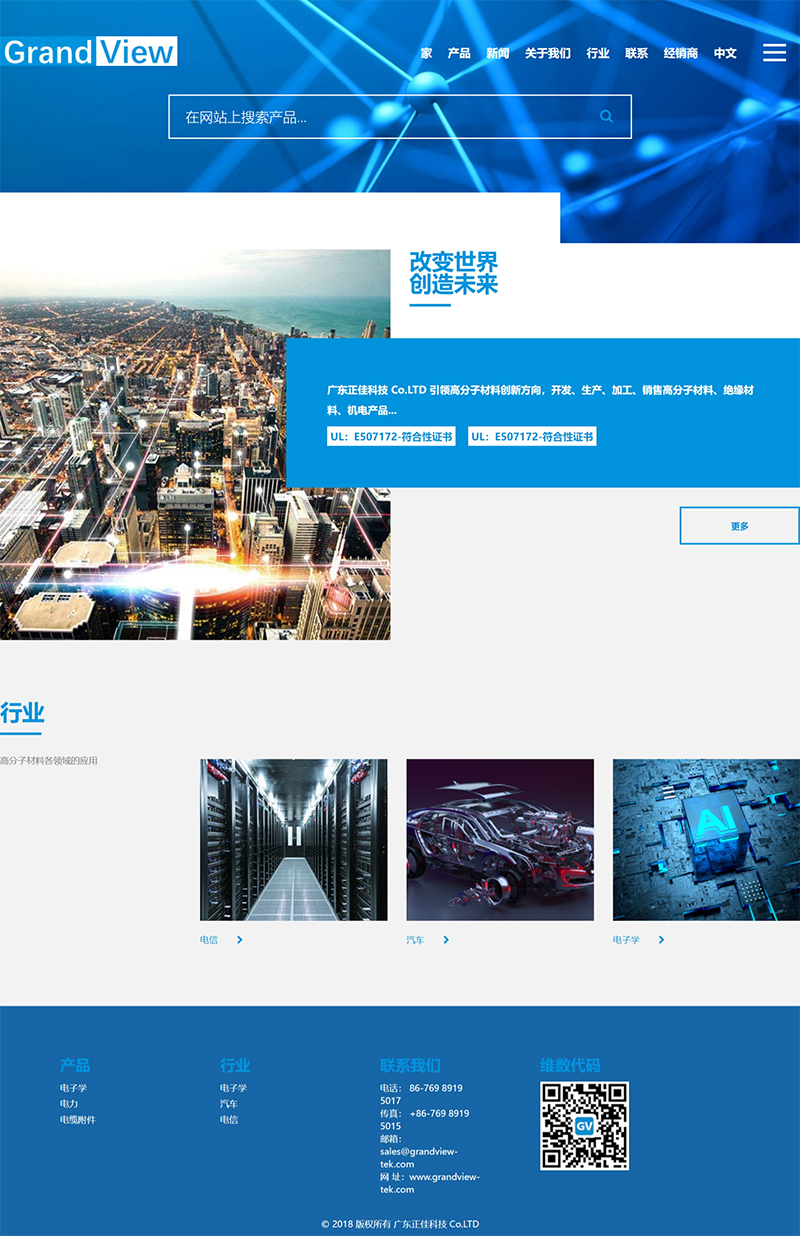Switch language via 中文 option
The height and width of the screenshot is (1236, 800).
click(x=725, y=54)
